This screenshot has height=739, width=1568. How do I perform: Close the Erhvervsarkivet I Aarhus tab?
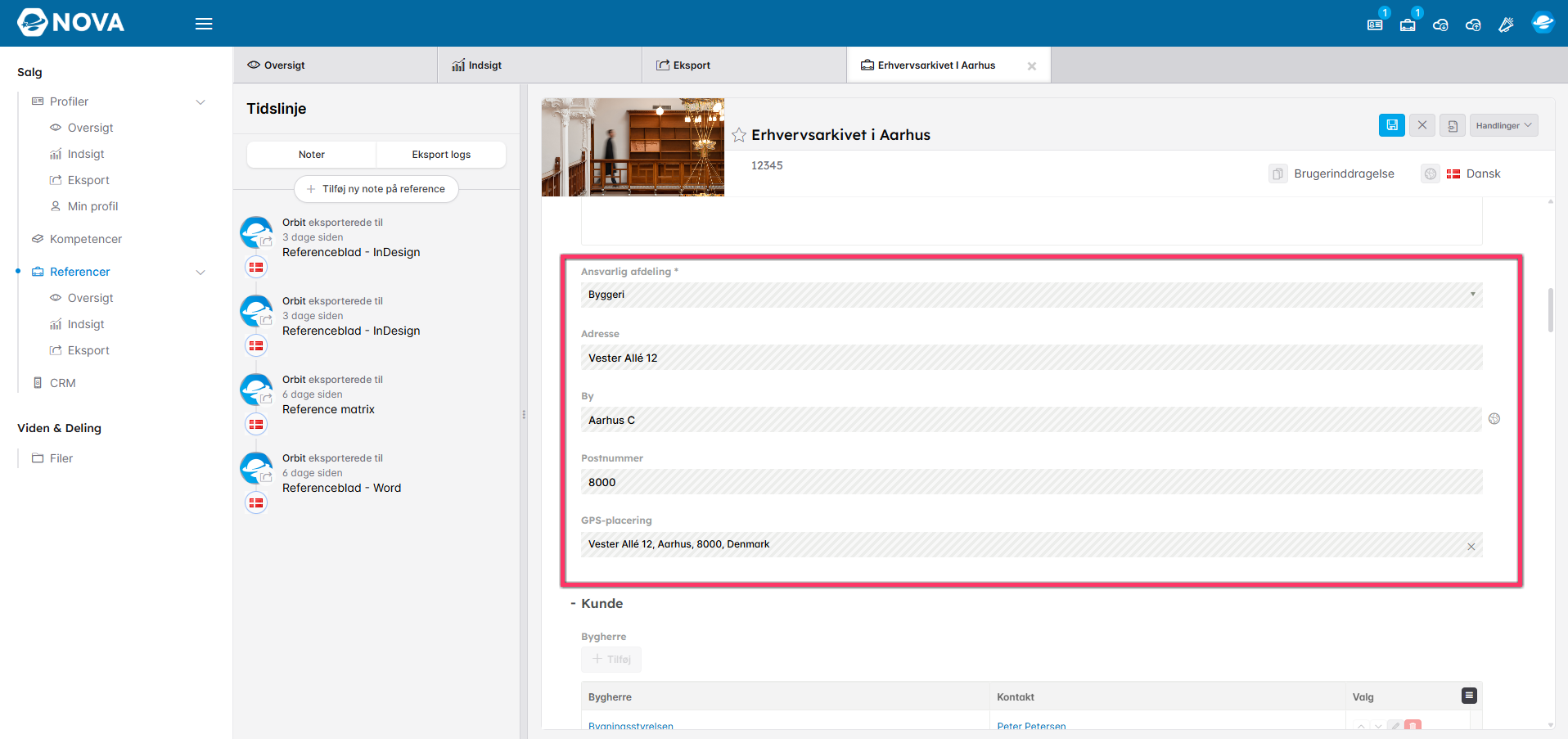(x=1032, y=66)
